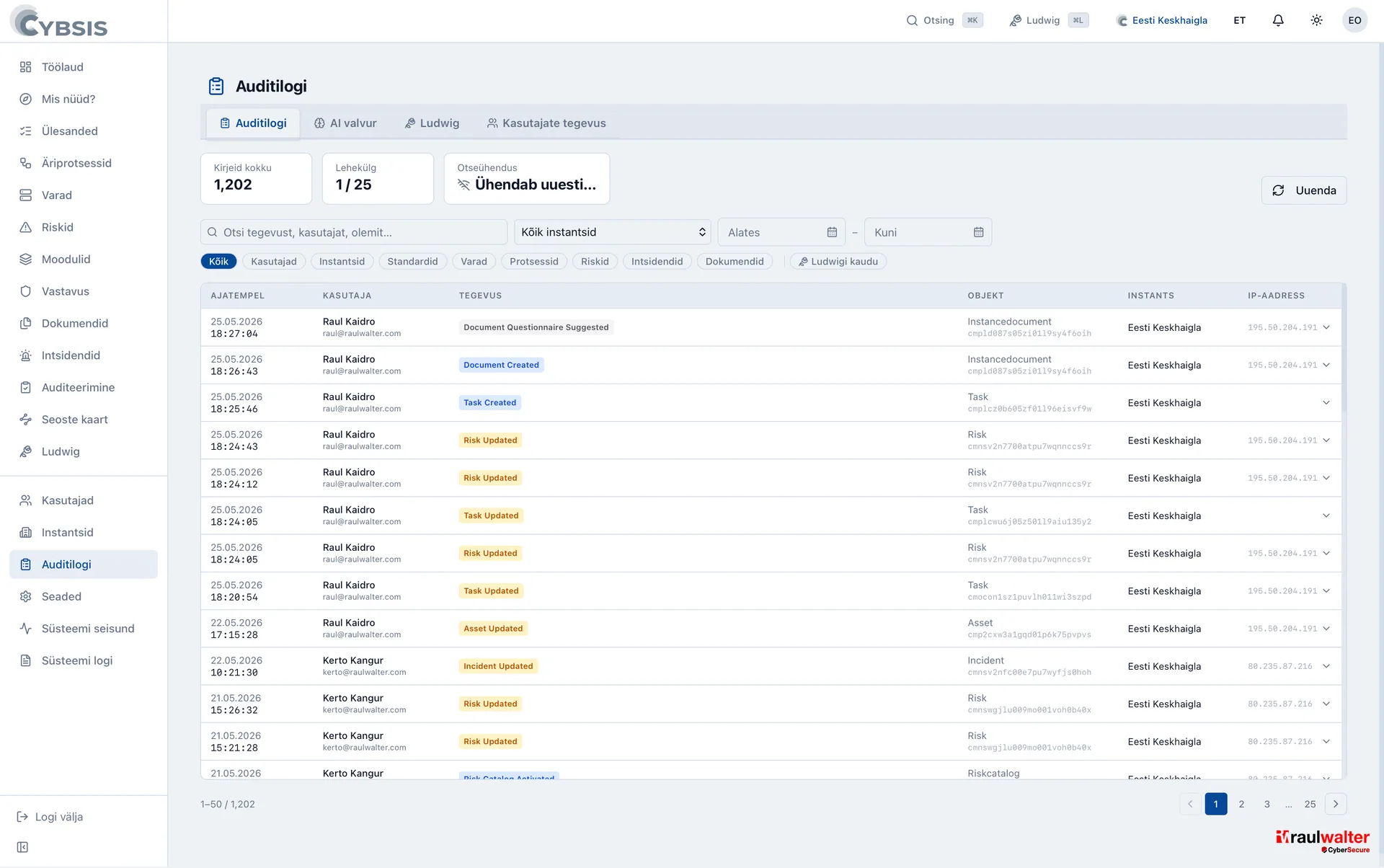Expand the 18:20:54 Task Updated row

point(1326,591)
